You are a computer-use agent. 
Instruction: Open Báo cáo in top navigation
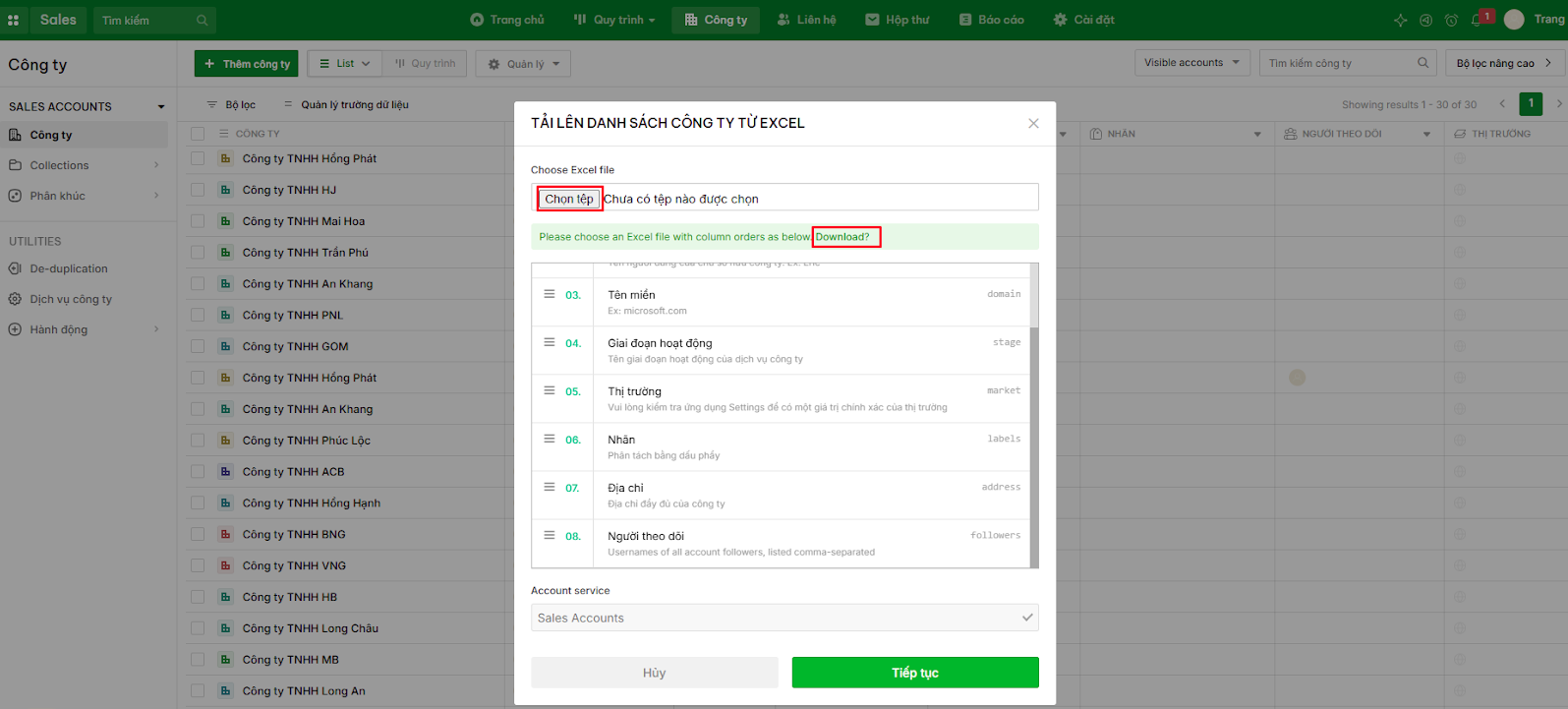pos(991,20)
